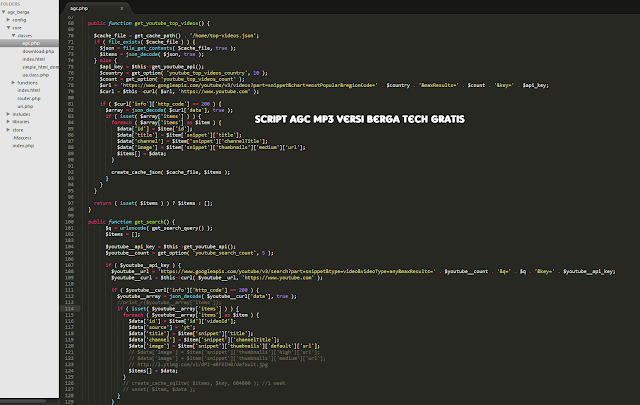Image resolution: width=640 pixels, height=405 pixels.
Task: Expand the libraries folder
Action: point(8,122)
